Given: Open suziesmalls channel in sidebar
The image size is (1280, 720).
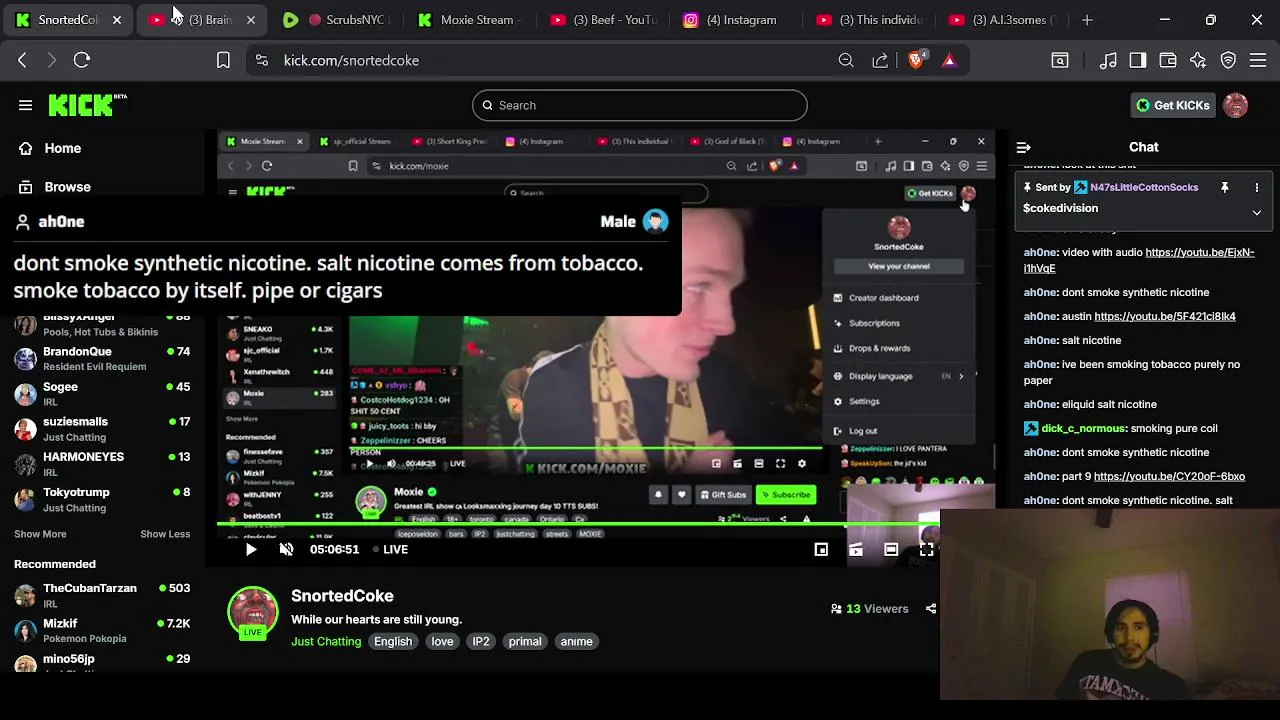Looking at the screenshot, I should point(100,429).
